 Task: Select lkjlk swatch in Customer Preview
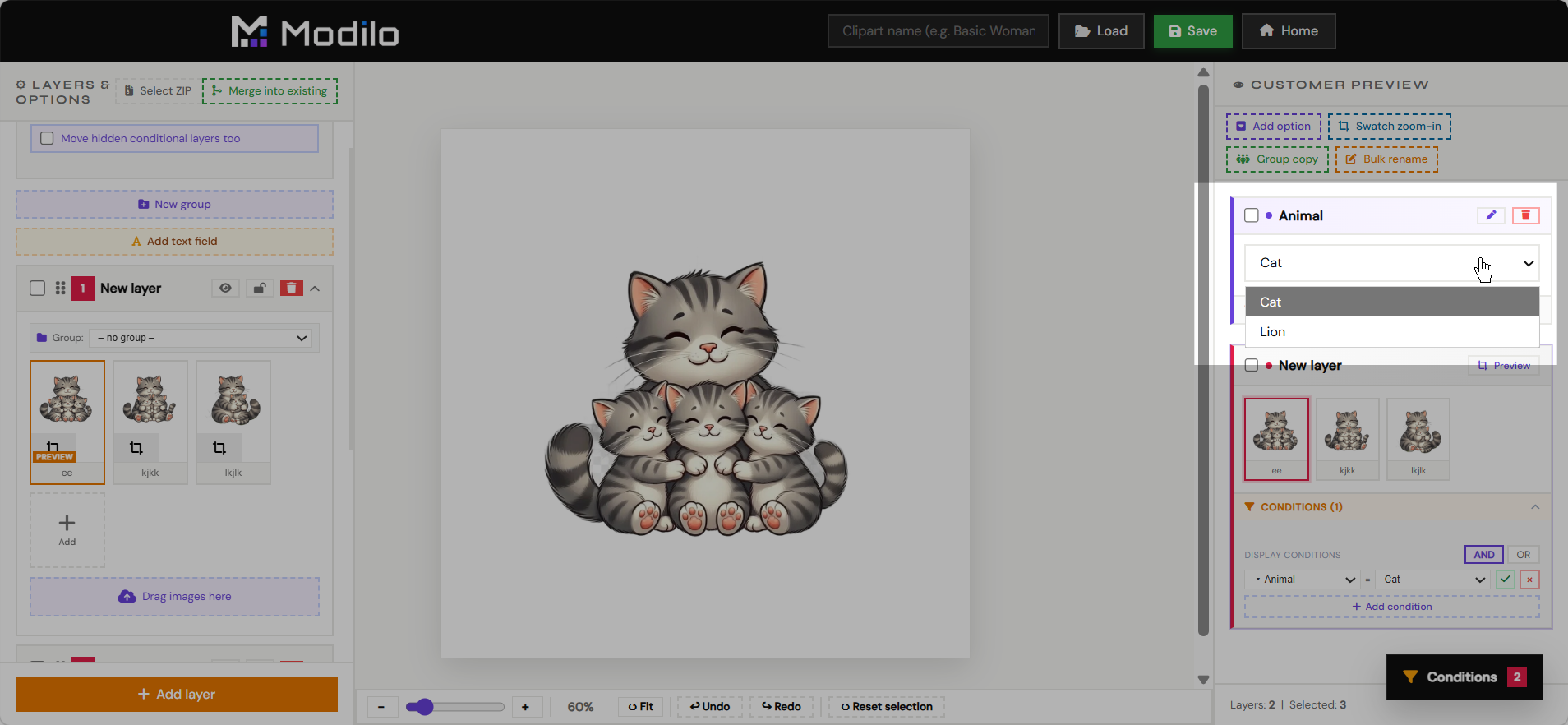pyautogui.click(x=1418, y=439)
